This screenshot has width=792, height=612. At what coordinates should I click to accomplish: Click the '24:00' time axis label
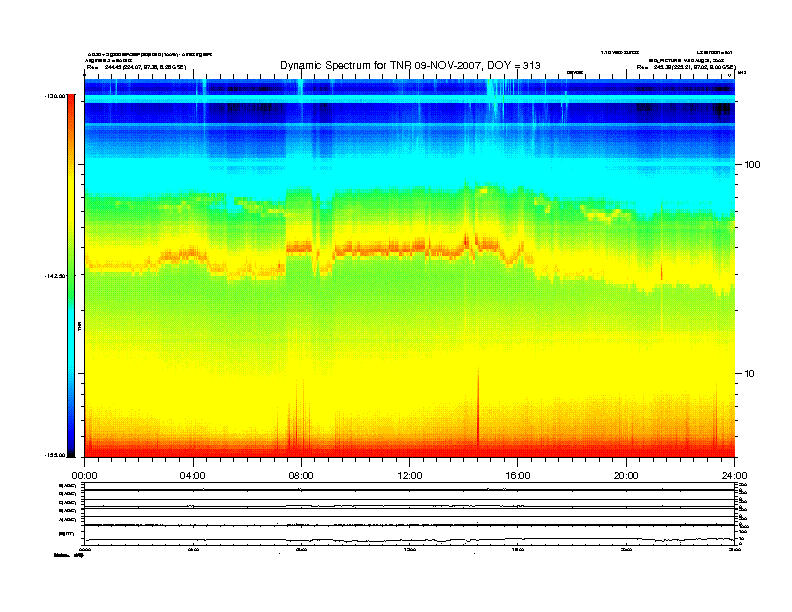(x=734, y=476)
